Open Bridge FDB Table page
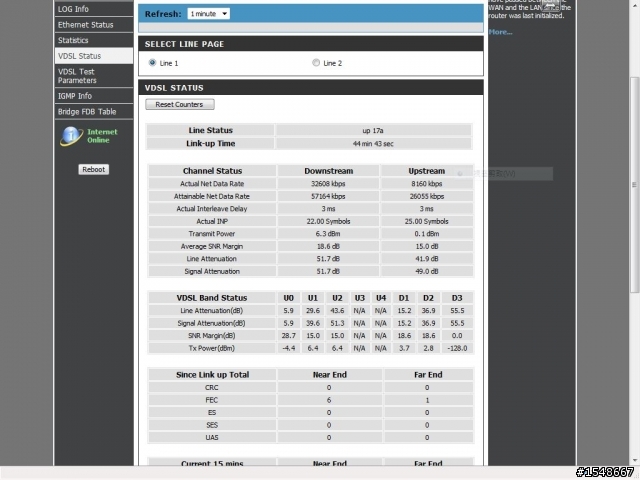Viewport: 640px width, 480px height. click(x=93, y=111)
